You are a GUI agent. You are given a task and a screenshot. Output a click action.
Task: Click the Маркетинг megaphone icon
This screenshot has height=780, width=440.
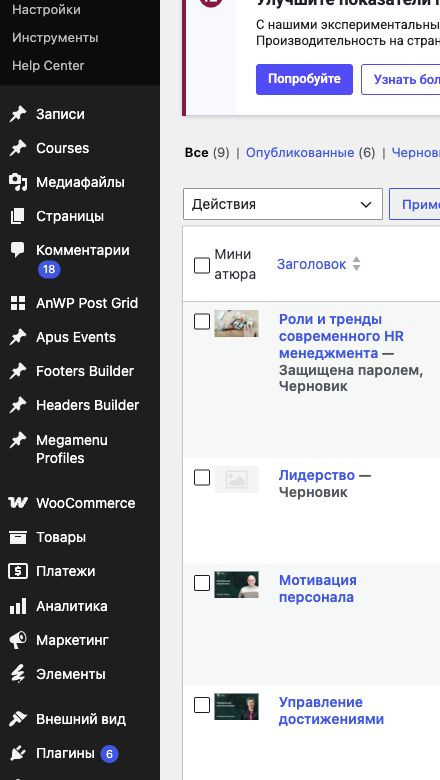tap(18, 640)
